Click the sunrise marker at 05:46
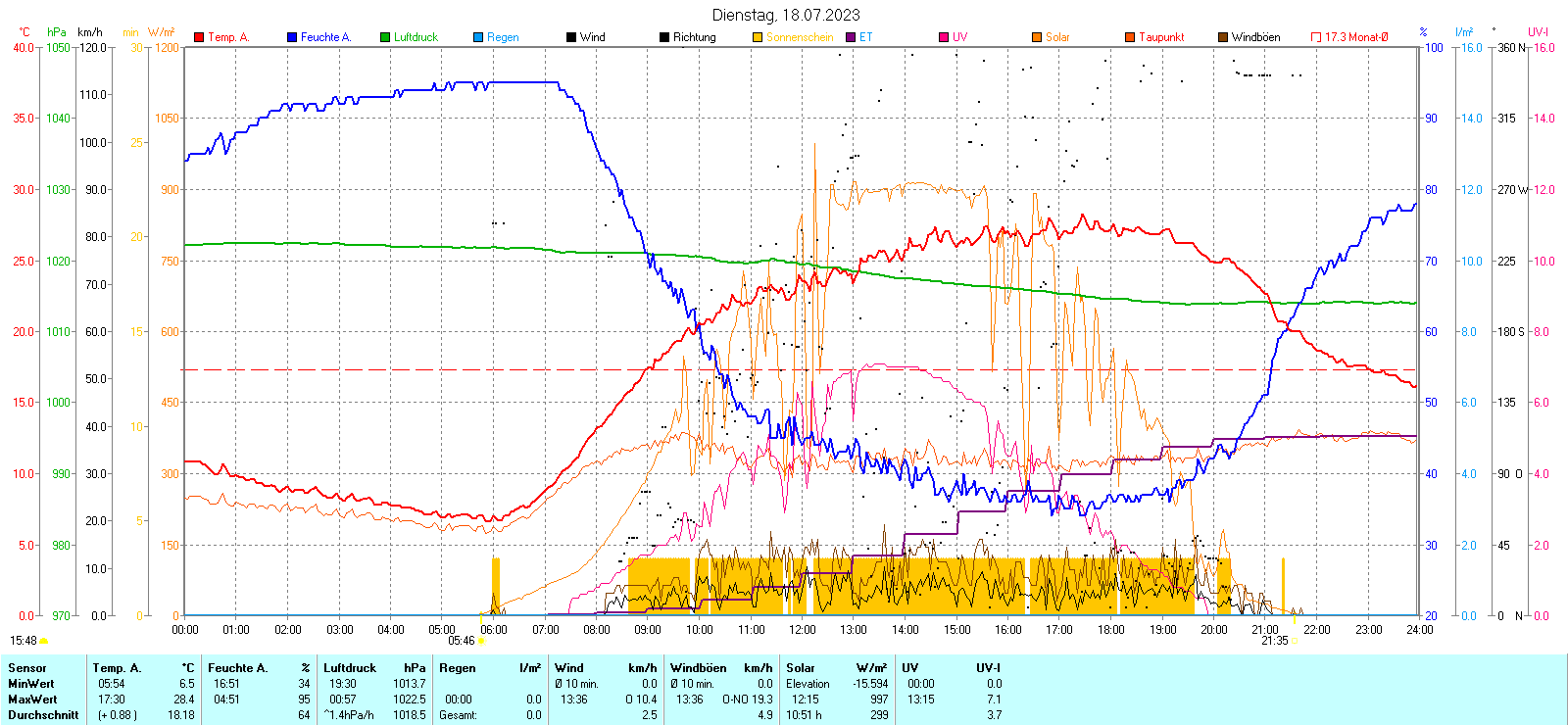Image resolution: width=1568 pixels, height=725 pixels. [x=480, y=641]
